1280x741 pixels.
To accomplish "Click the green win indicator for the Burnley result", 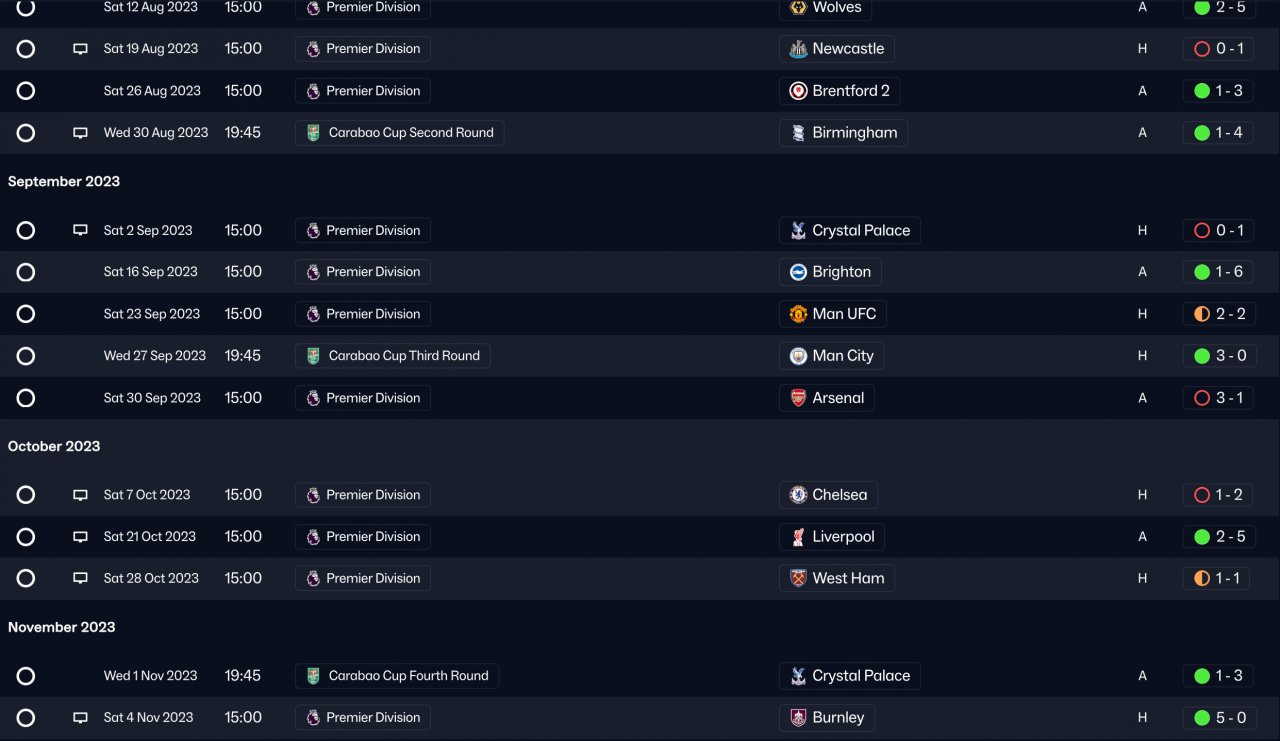I will tap(1202, 717).
